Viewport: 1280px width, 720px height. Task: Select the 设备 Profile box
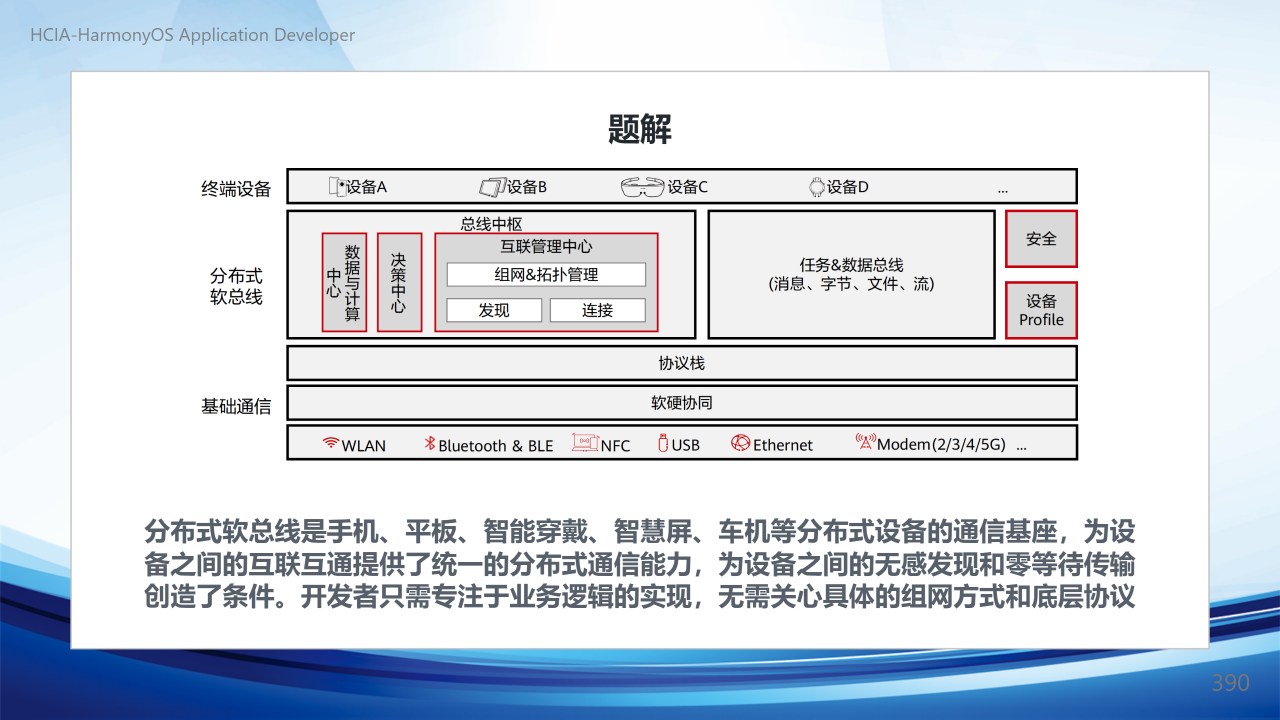1041,310
